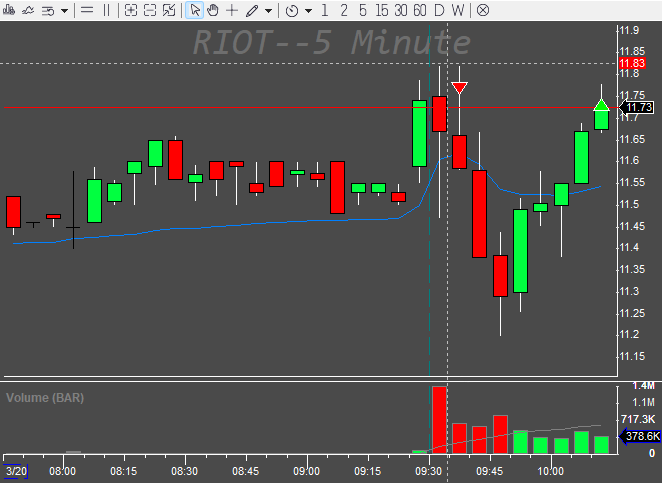The image size is (662, 483).
Task: Click the 11.73 current price label
Action: 637,108
